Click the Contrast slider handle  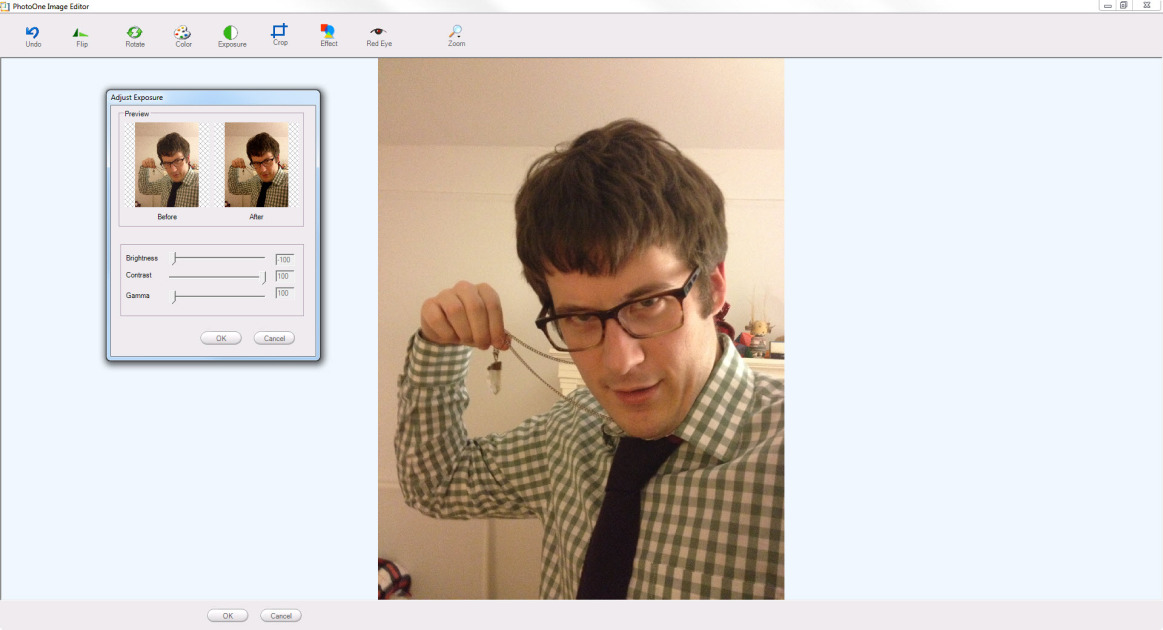pos(265,277)
